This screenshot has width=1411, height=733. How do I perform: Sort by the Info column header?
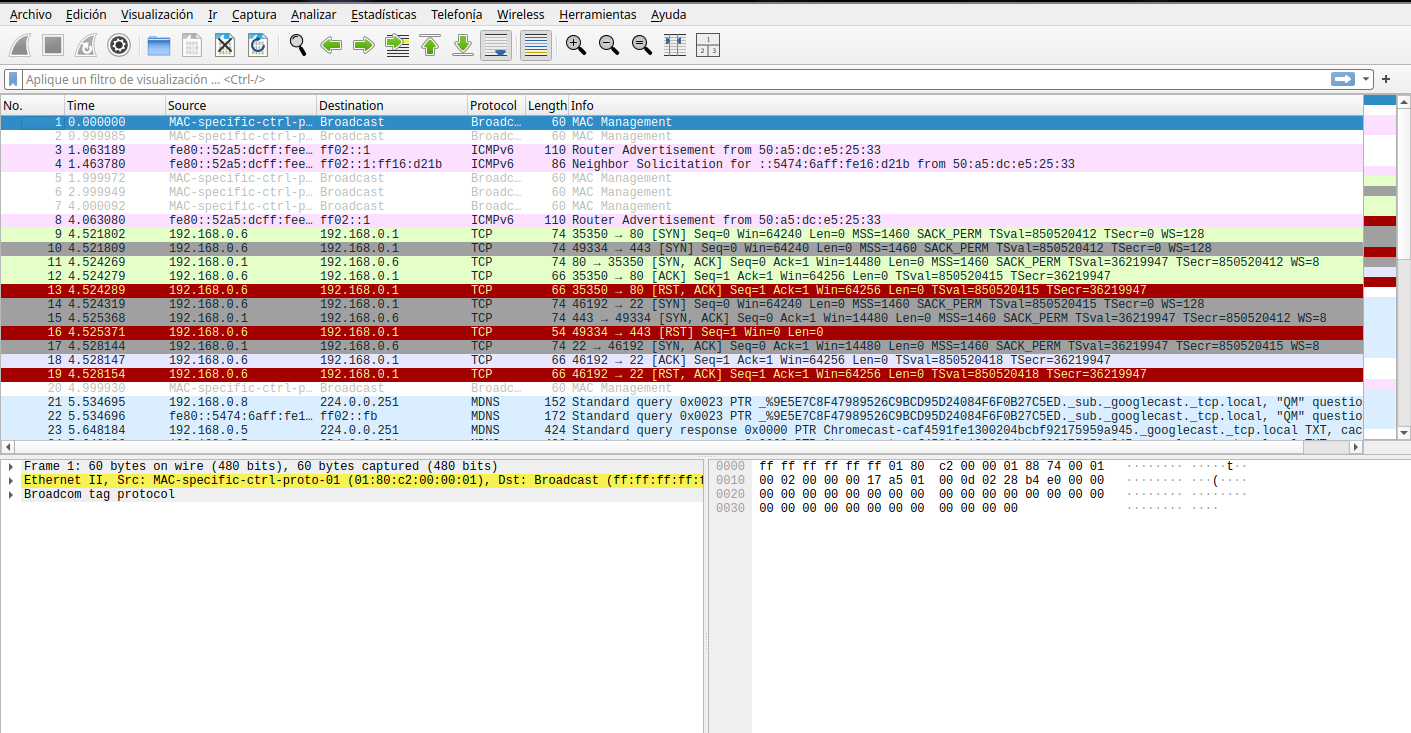[966, 105]
